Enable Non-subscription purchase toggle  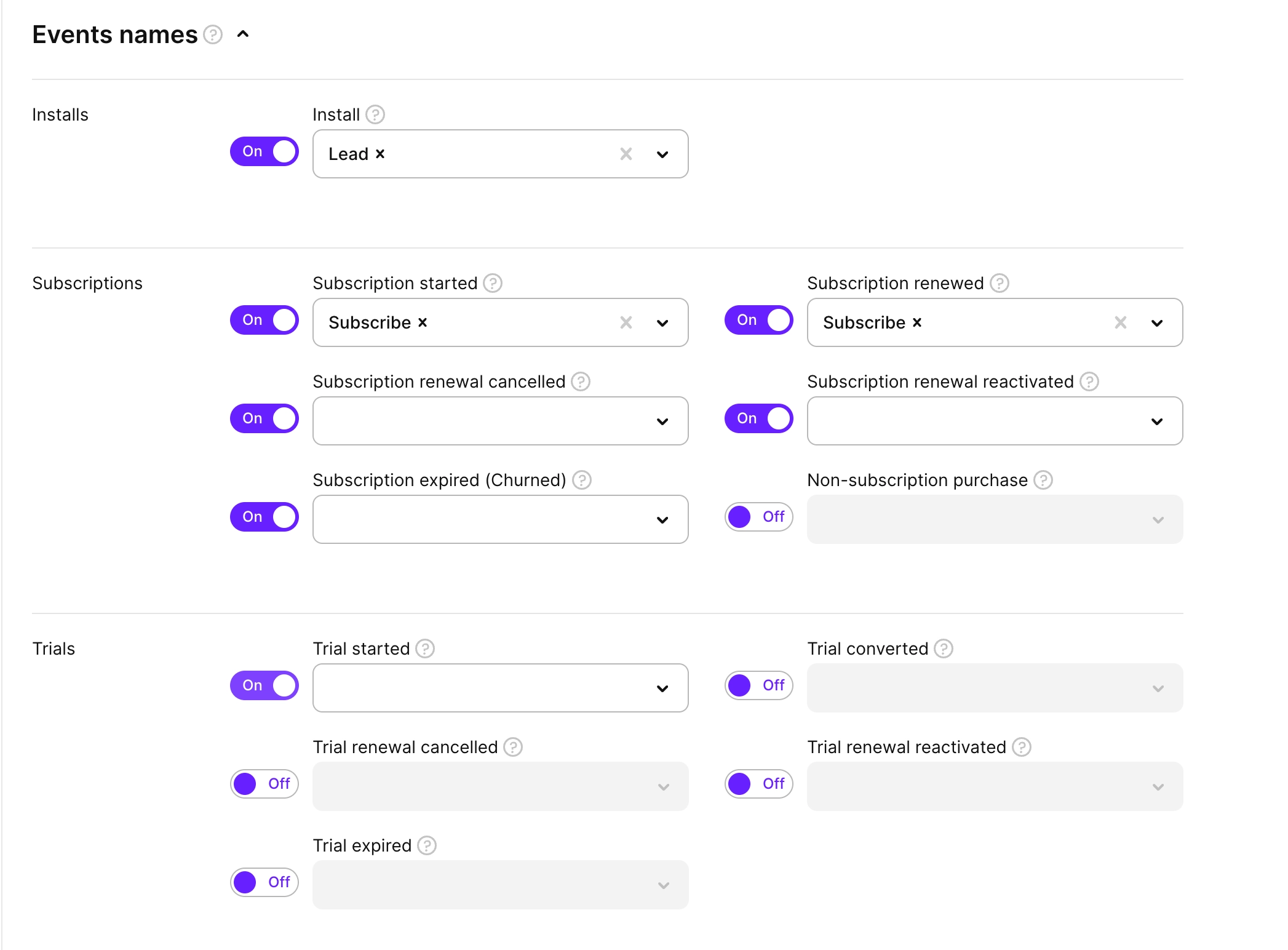[x=758, y=517]
